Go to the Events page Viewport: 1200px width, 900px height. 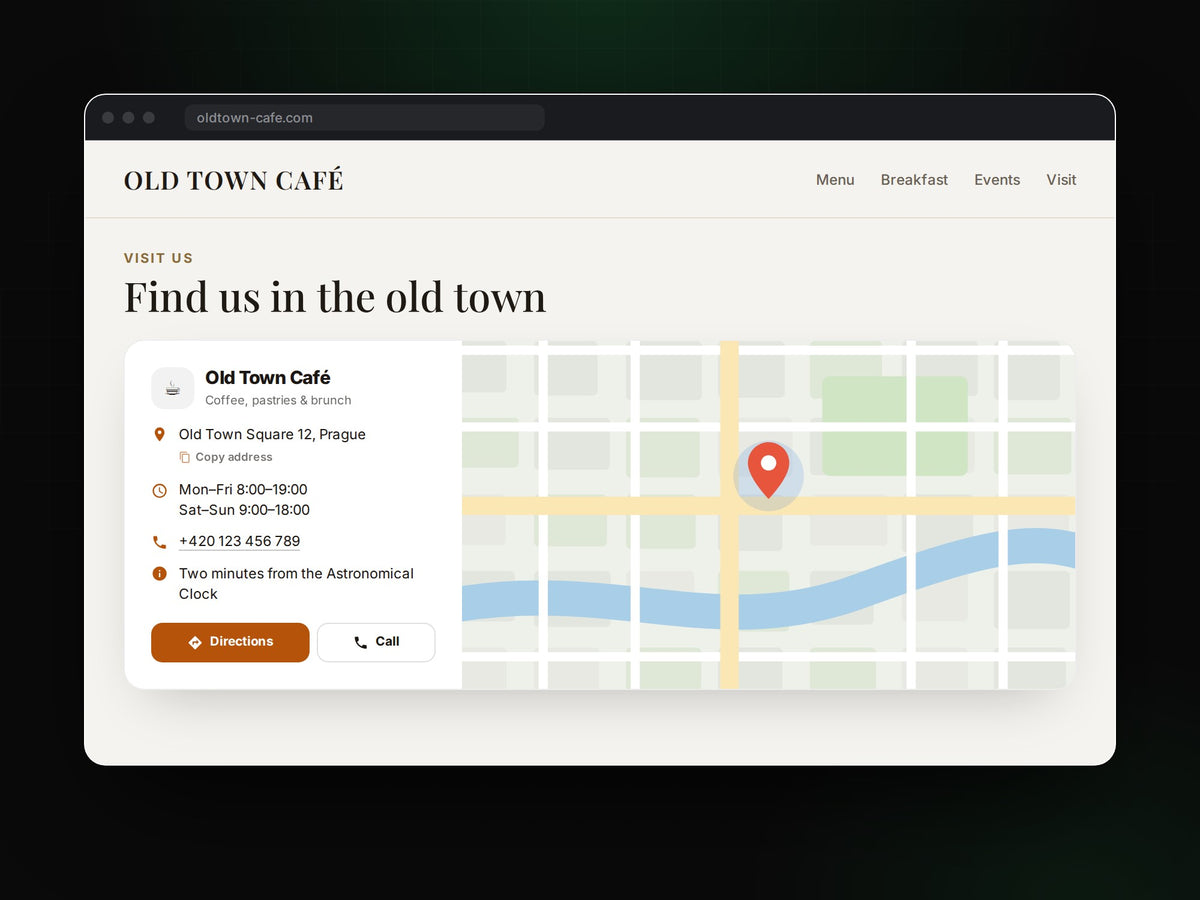coord(997,180)
